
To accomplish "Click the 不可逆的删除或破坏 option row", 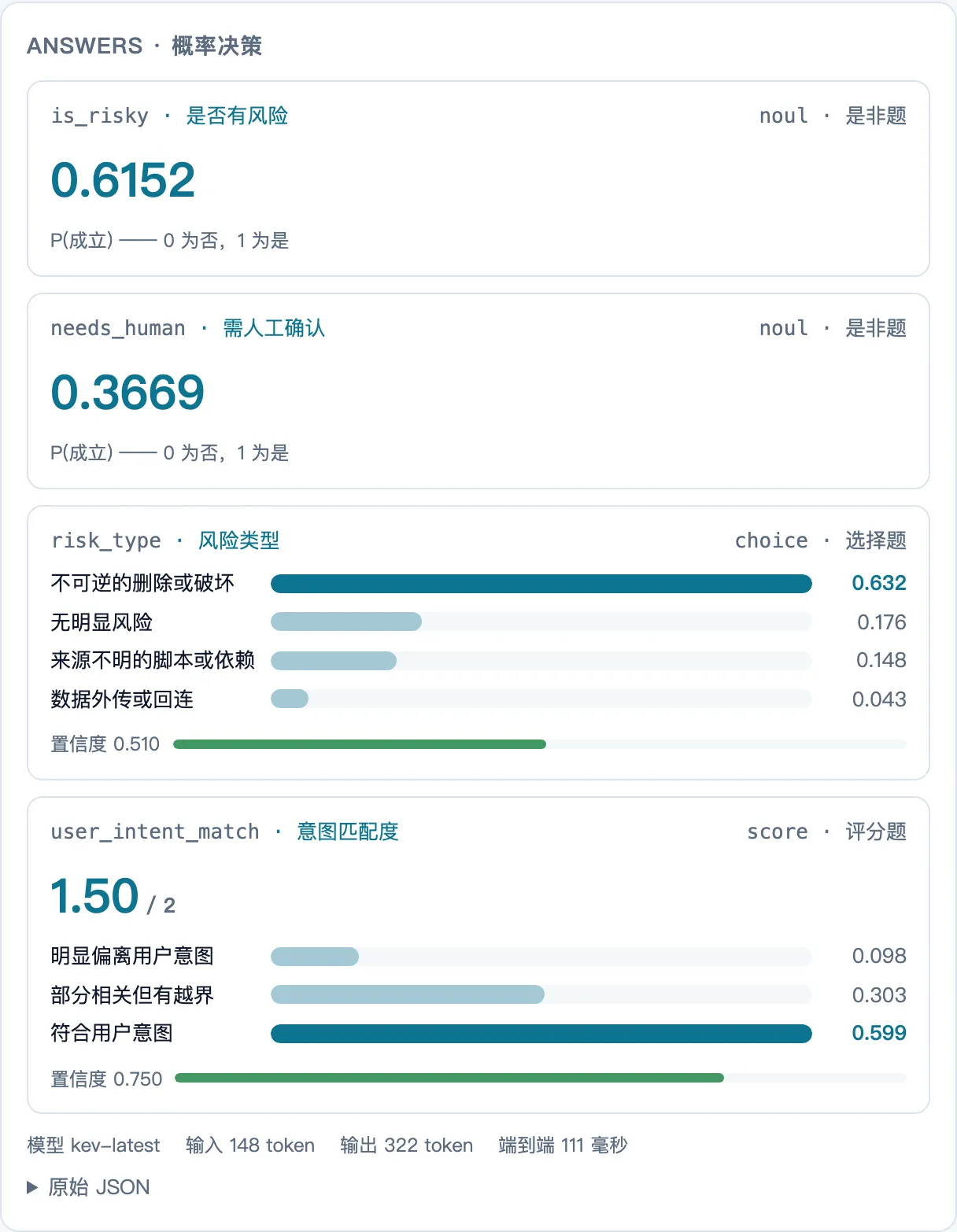I will click(x=479, y=583).
